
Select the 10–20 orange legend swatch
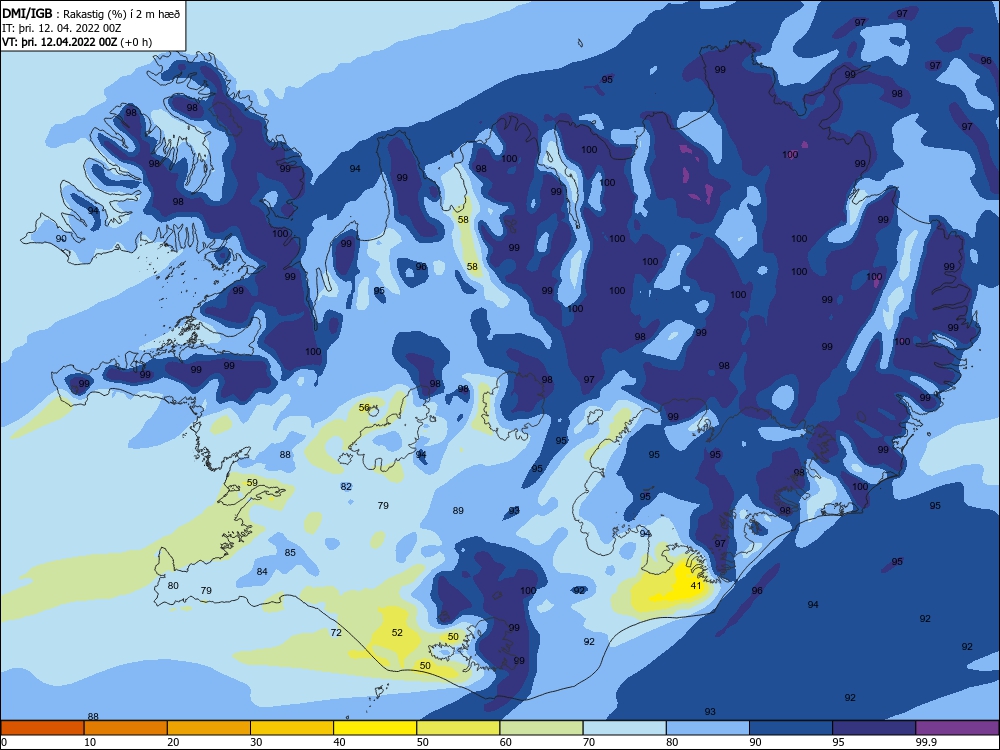[x=126, y=728]
